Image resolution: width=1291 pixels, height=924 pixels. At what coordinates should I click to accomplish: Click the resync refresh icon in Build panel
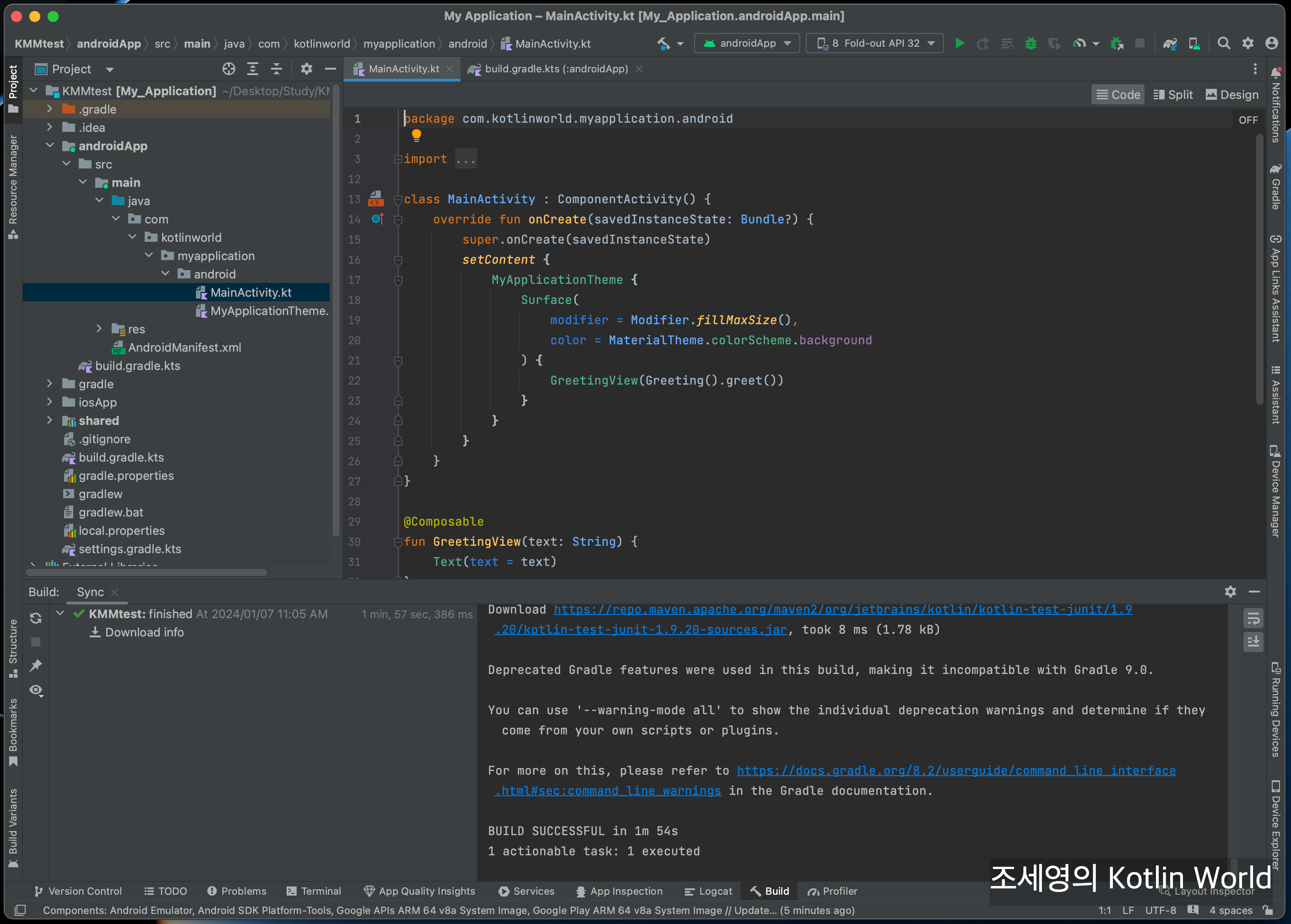(x=36, y=618)
